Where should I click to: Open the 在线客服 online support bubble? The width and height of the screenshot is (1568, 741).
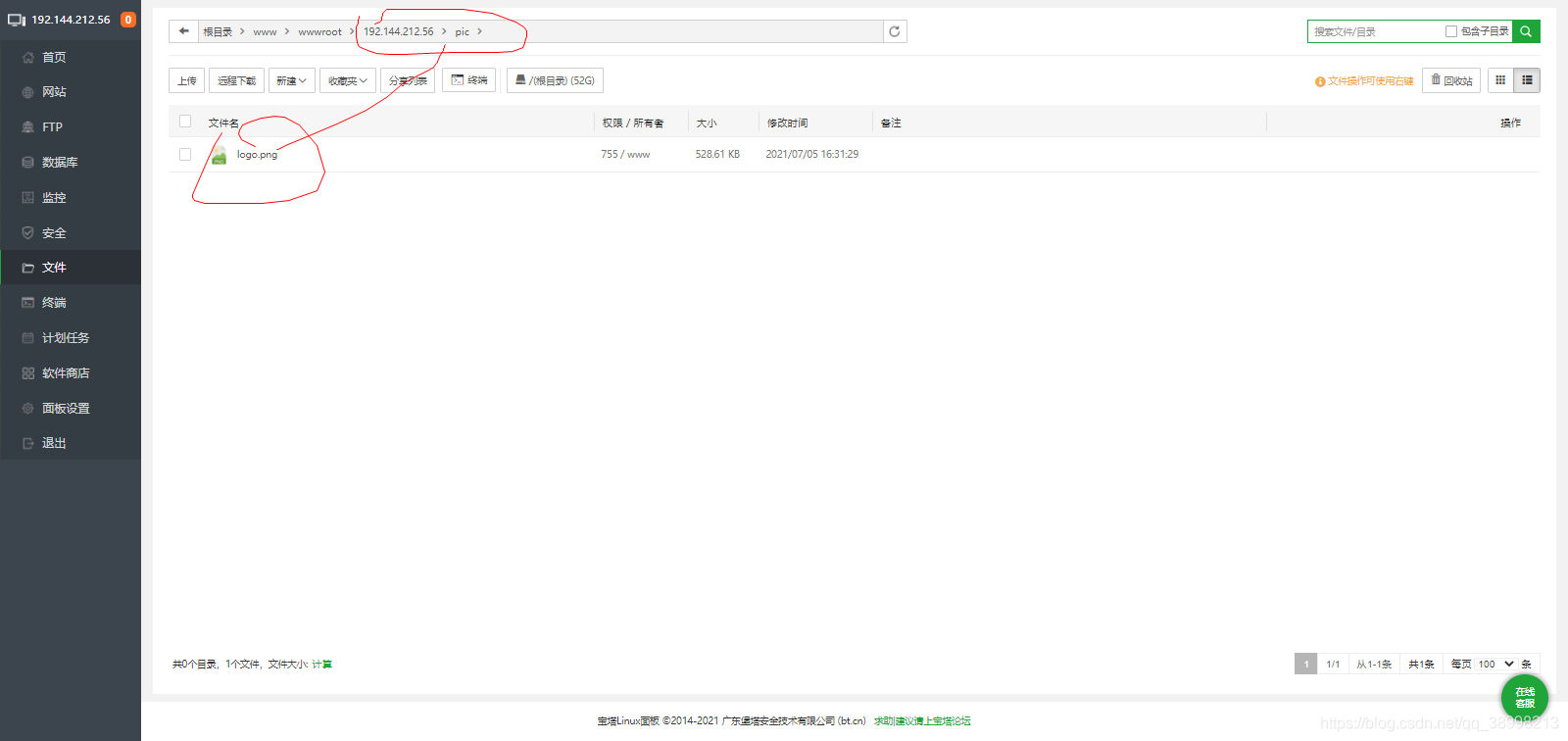(x=1525, y=697)
